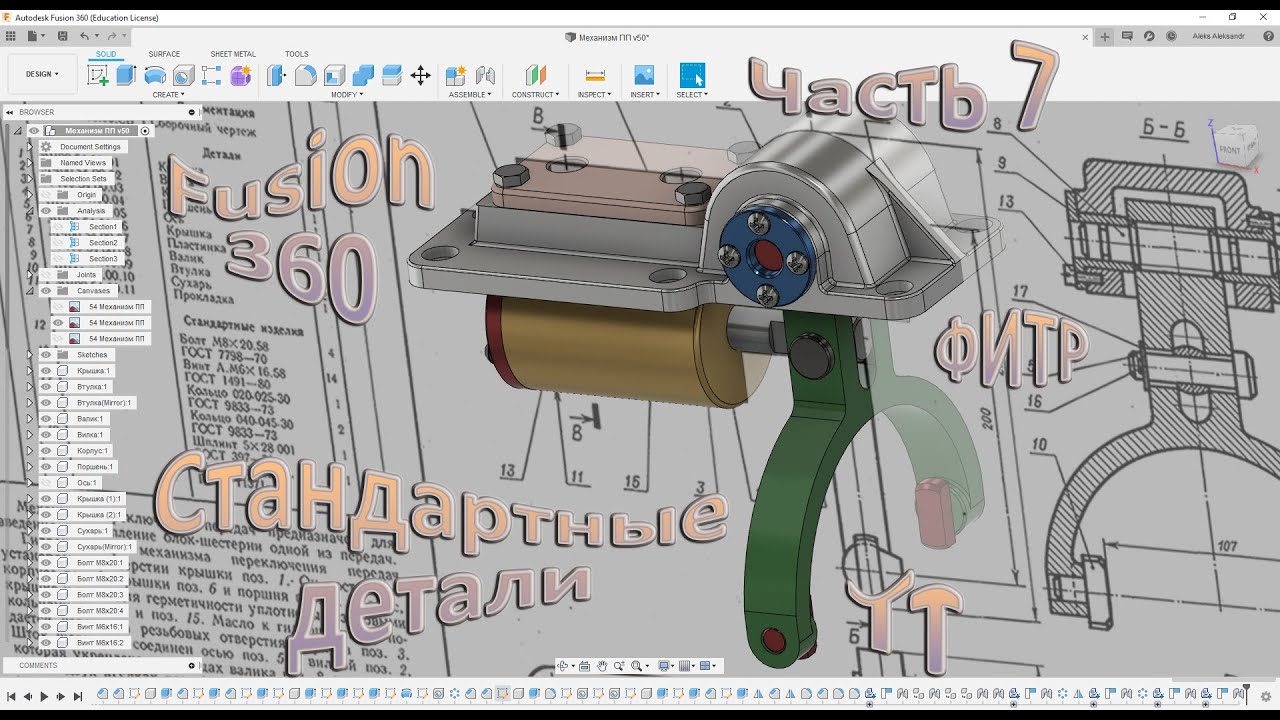Open the Create Form tool
This screenshot has height=720, width=1280.
coord(240,75)
